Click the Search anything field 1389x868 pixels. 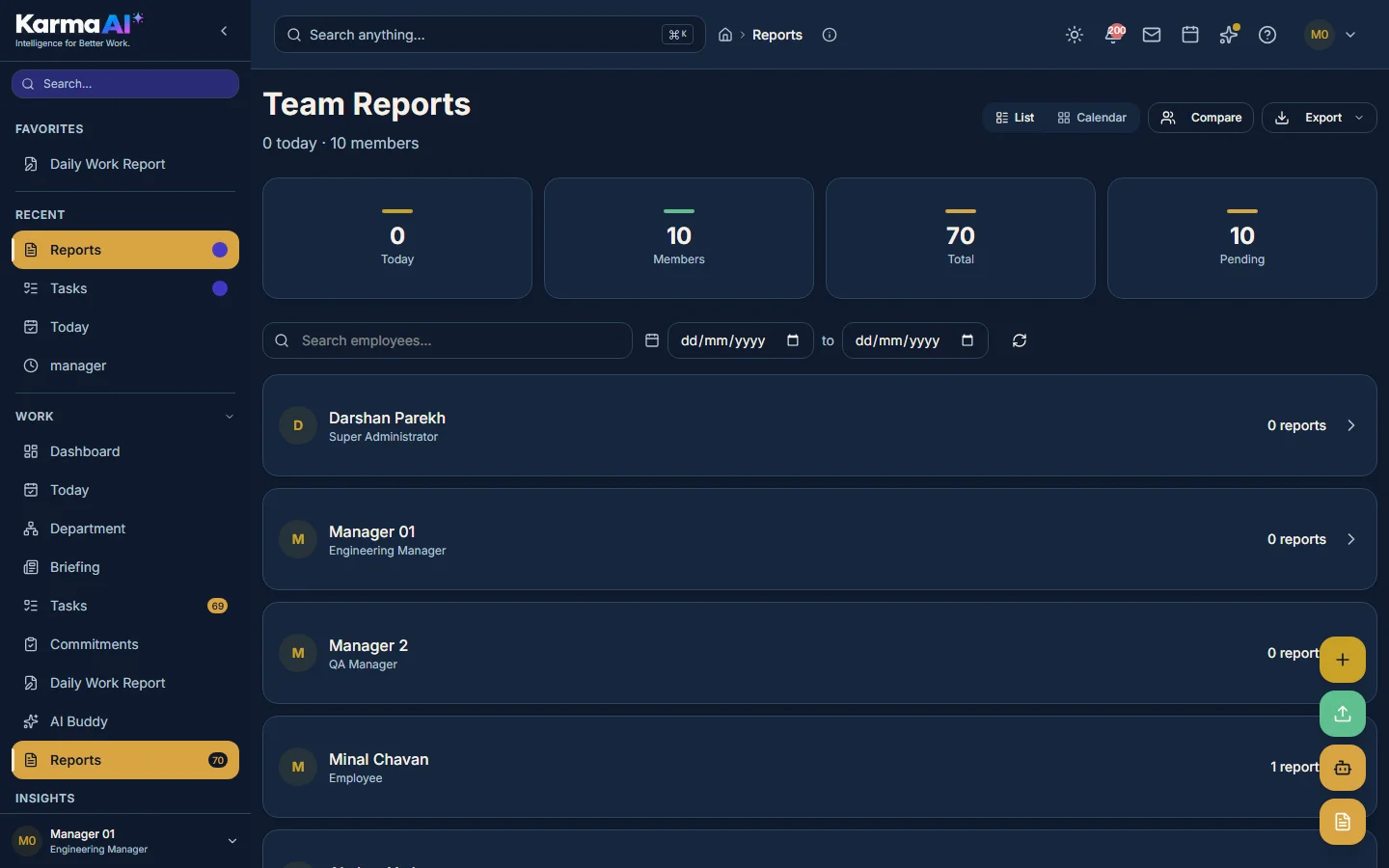pyautogui.click(x=490, y=35)
